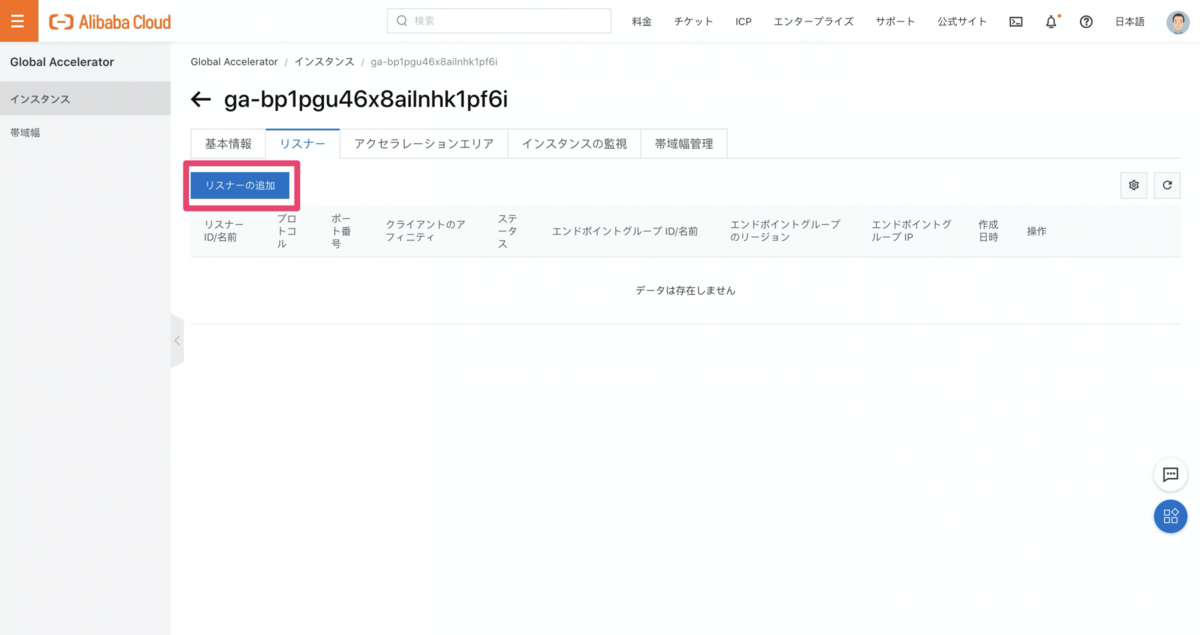Click the Global Accelerator breadcrumb link

pyautogui.click(x=234, y=62)
